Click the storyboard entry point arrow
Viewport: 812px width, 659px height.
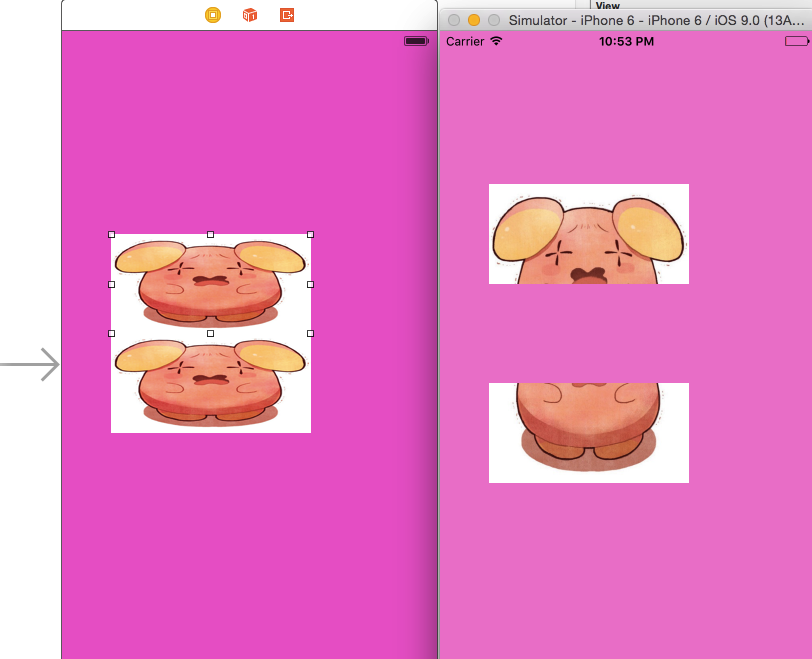click(x=30, y=364)
